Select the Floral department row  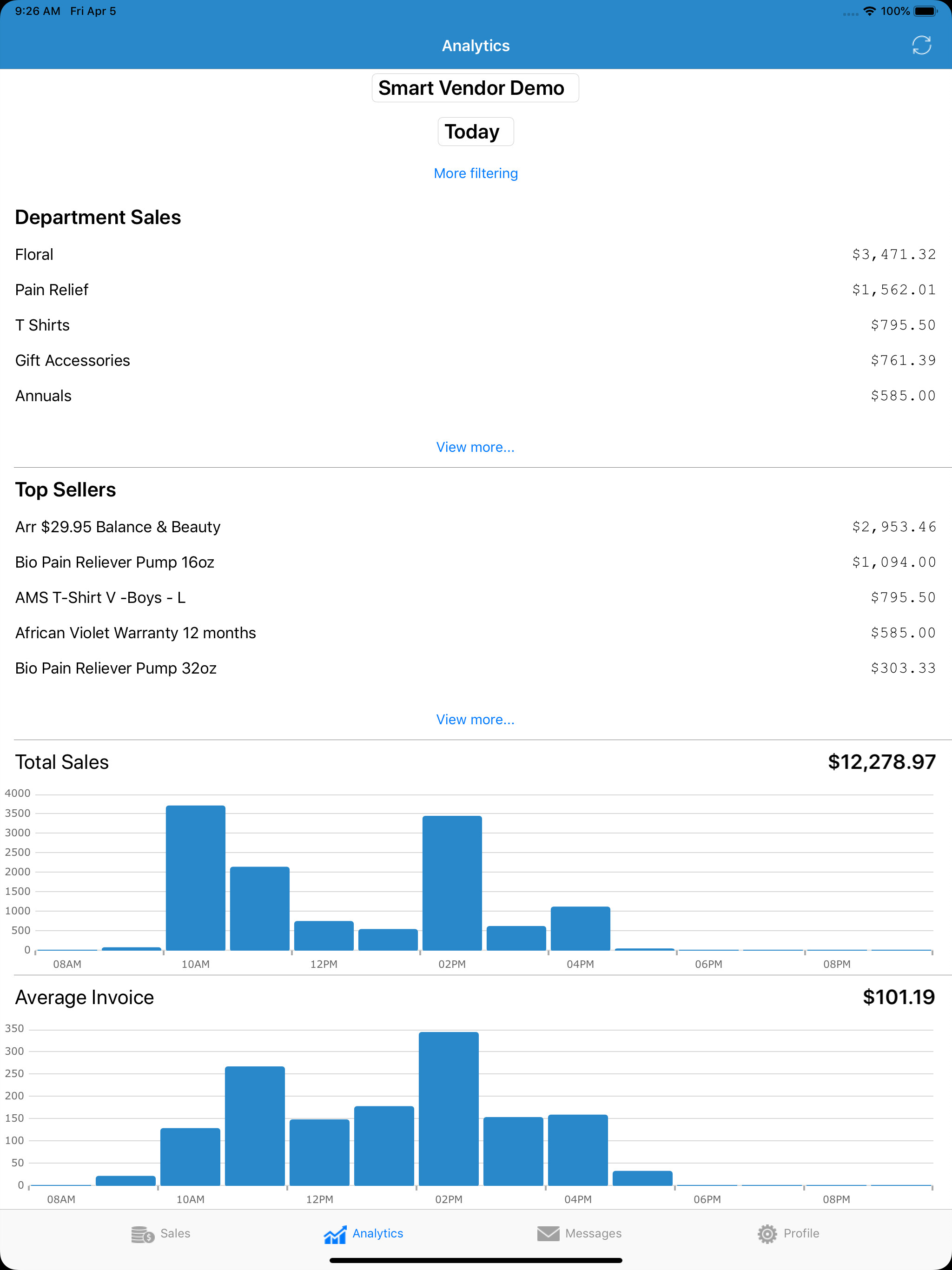tap(476, 254)
